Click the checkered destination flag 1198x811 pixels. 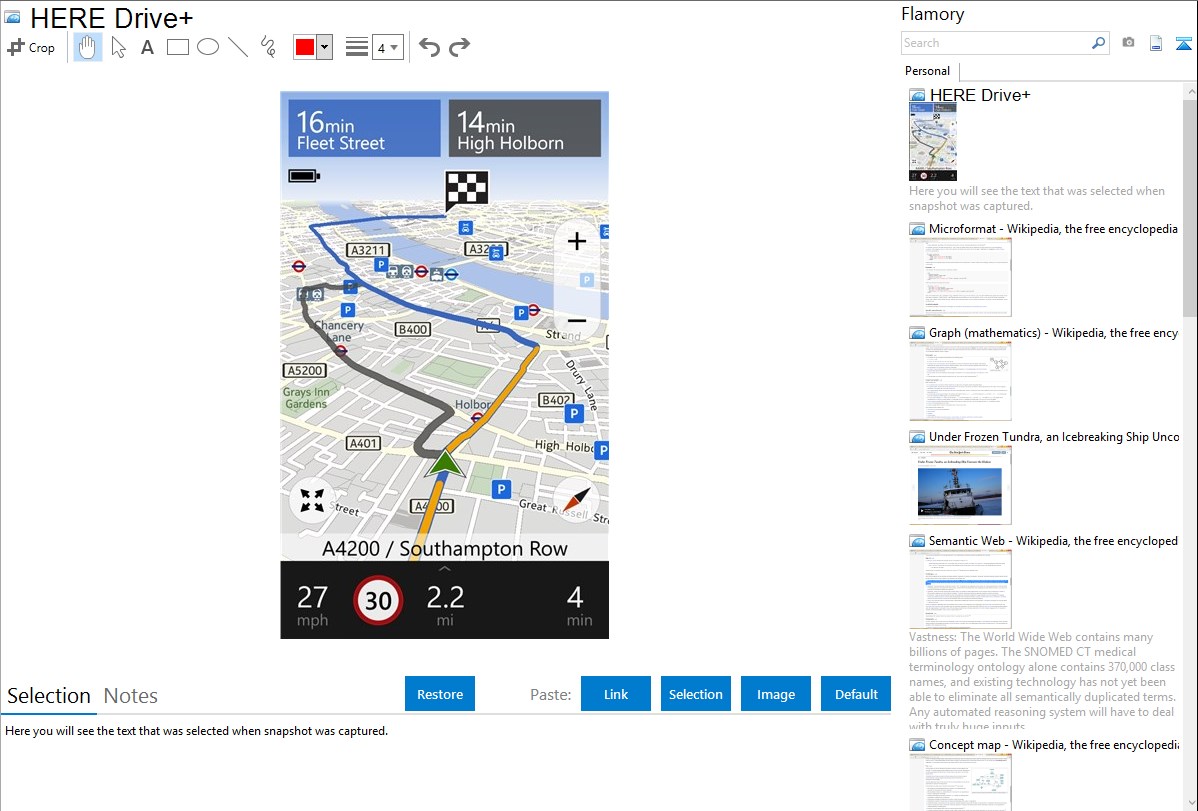click(x=466, y=190)
